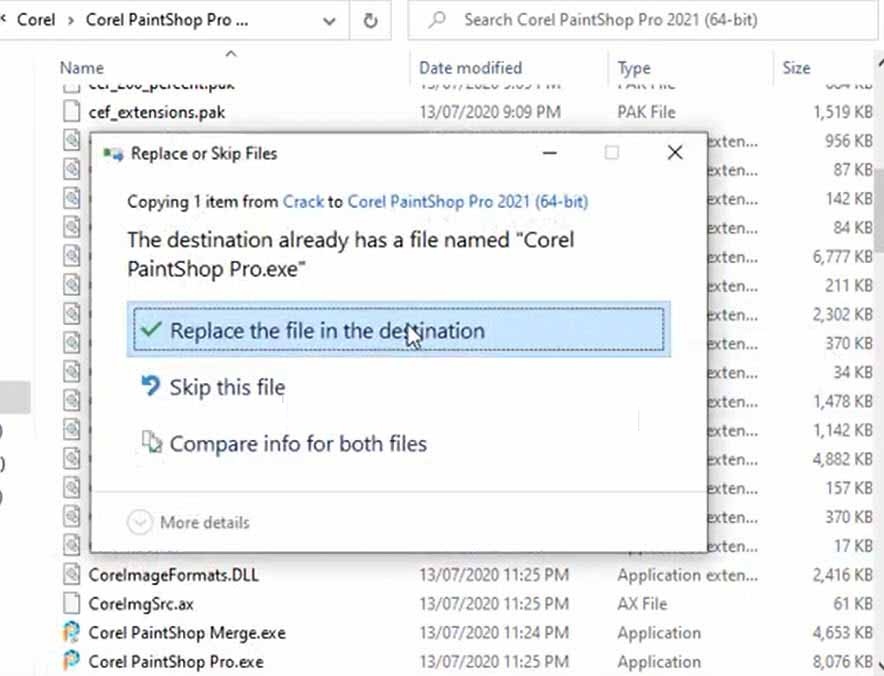
Task: Click the Replace the file checkmark icon
Action: coord(152,331)
